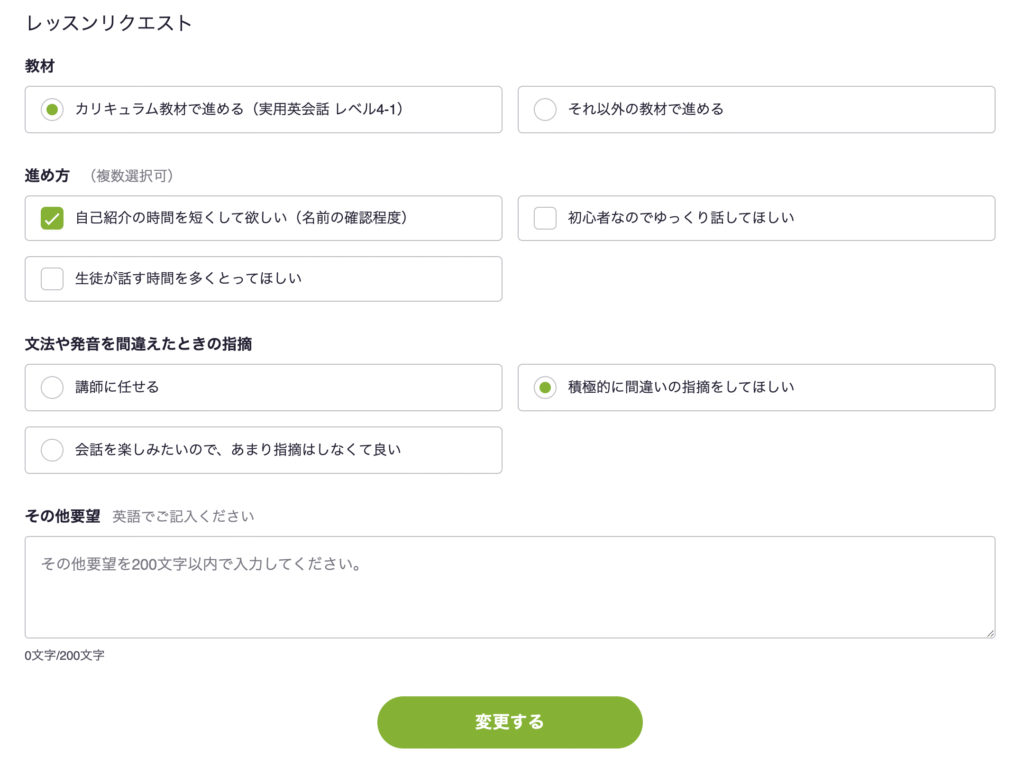Click the 文法や発音を間違えたときの指摘 heading
Viewport: 1024px width, 758px height.
138,344
